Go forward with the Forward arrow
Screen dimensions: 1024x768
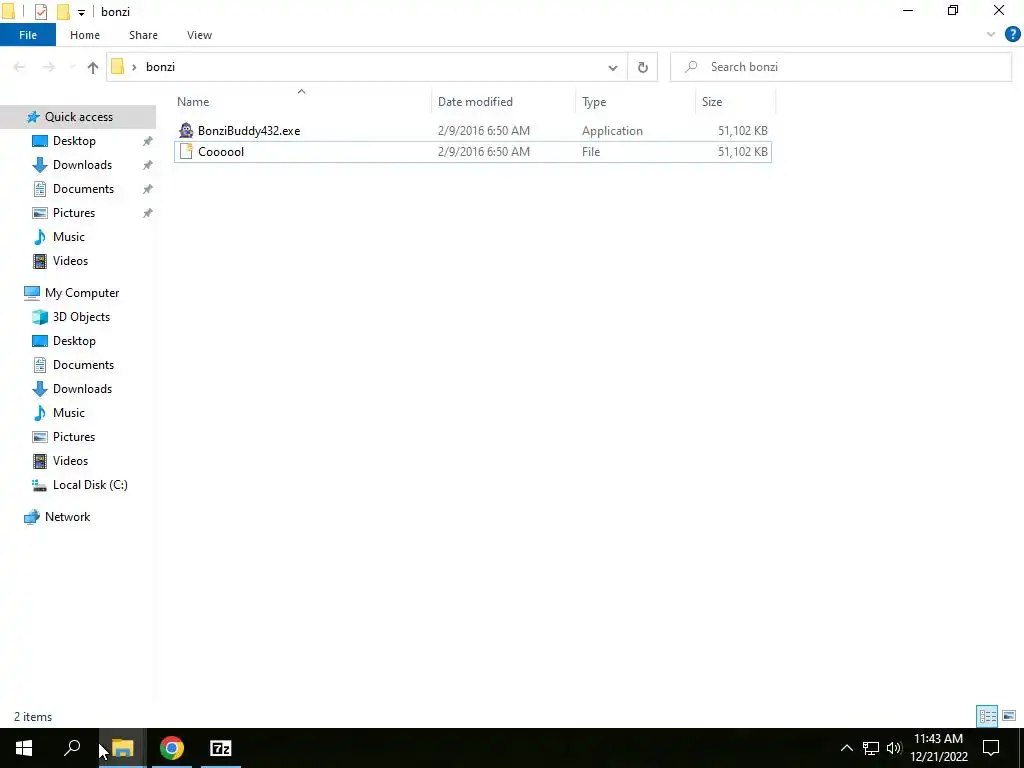pos(48,67)
